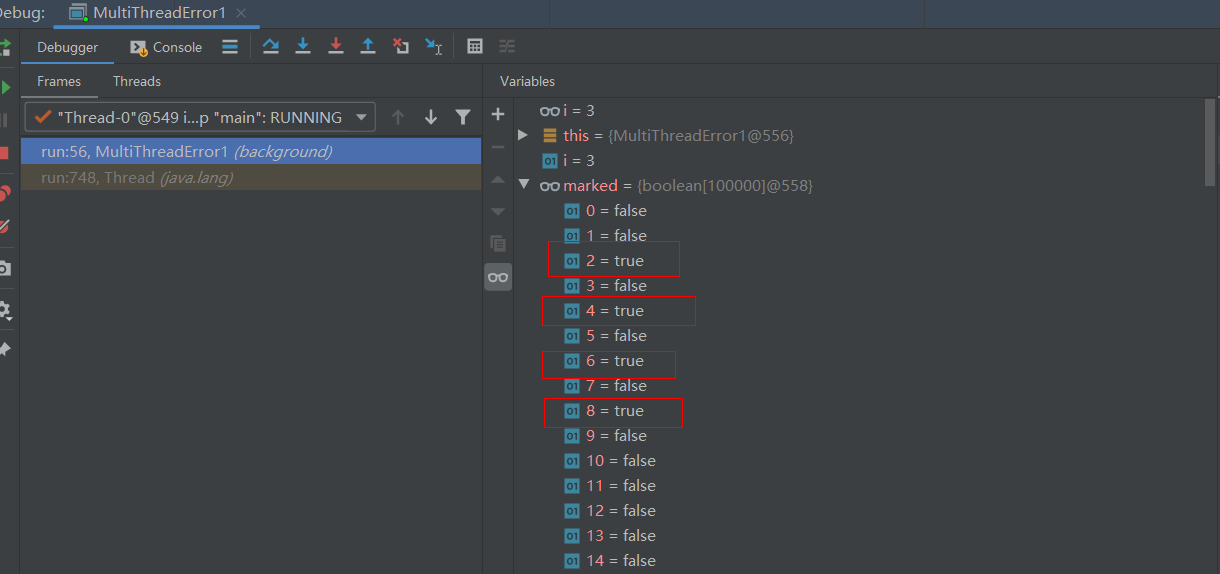The image size is (1220, 574).
Task: Open the Threads tab
Action: tap(137, 81)
